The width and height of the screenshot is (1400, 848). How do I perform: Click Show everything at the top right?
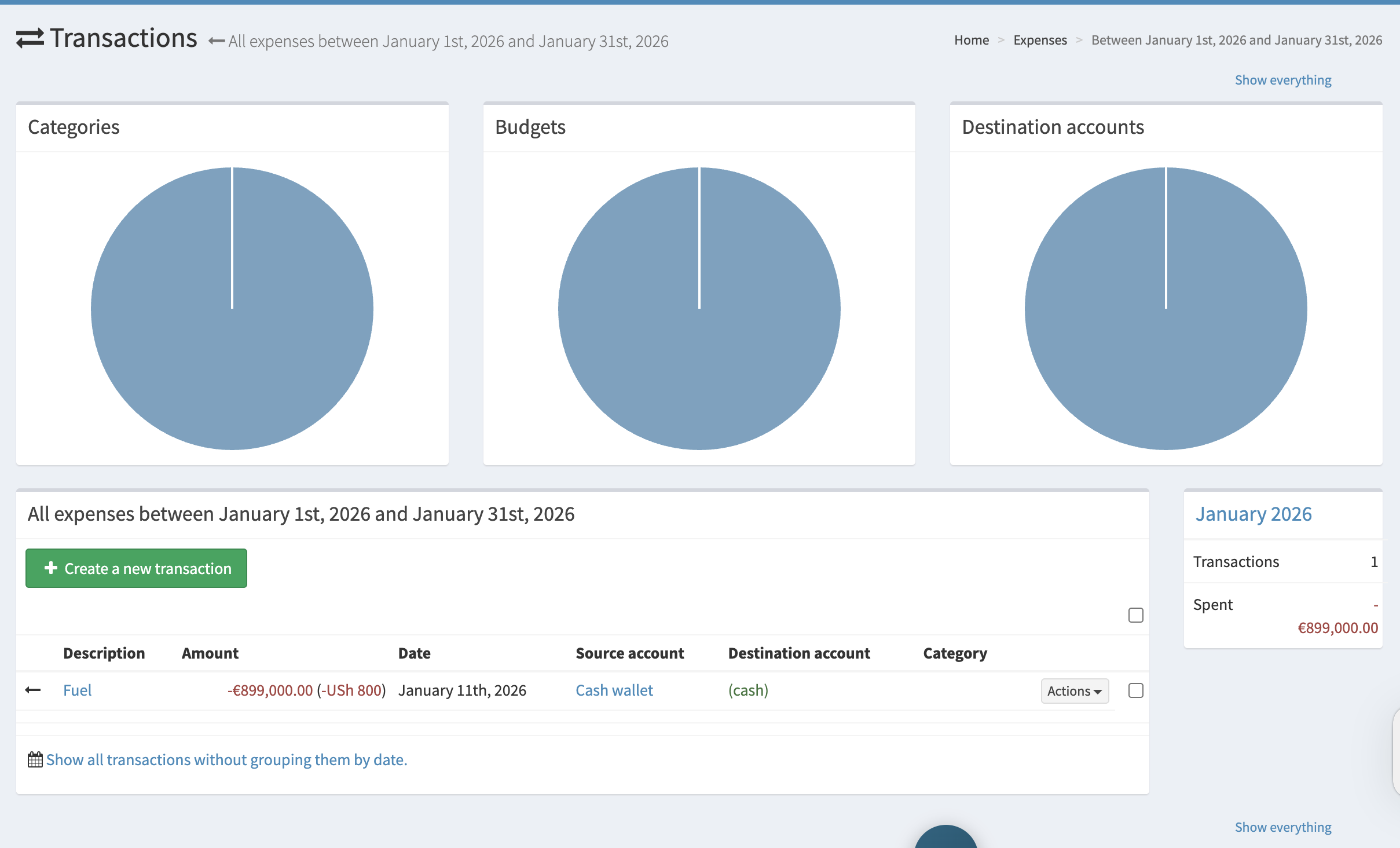tap(1282, 79)
